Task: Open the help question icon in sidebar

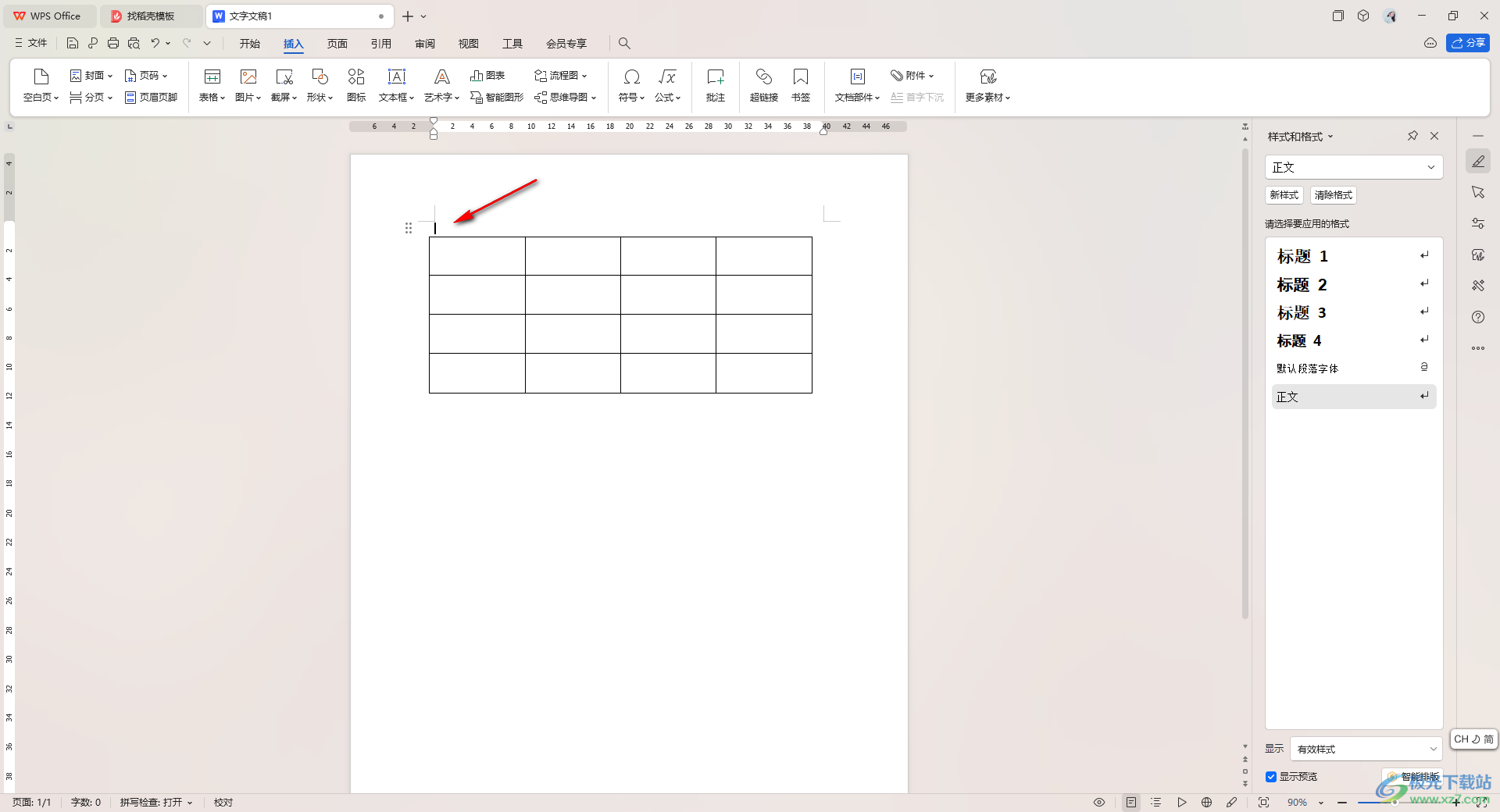Action: (x=1478, y=317)
